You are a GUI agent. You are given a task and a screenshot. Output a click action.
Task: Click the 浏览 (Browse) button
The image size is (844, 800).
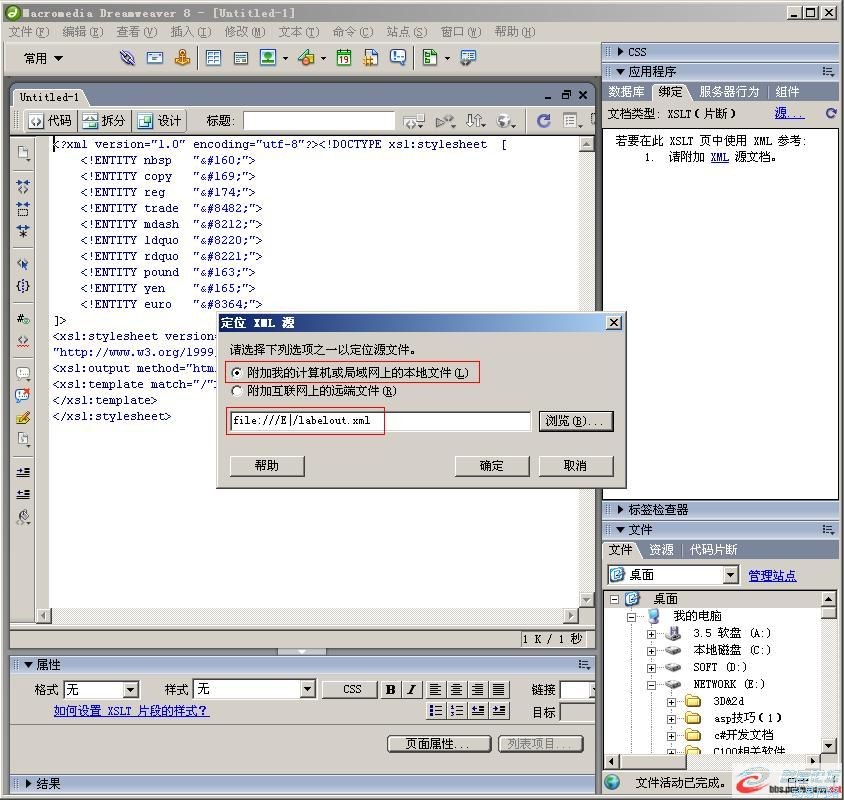[x=575, y=421]
